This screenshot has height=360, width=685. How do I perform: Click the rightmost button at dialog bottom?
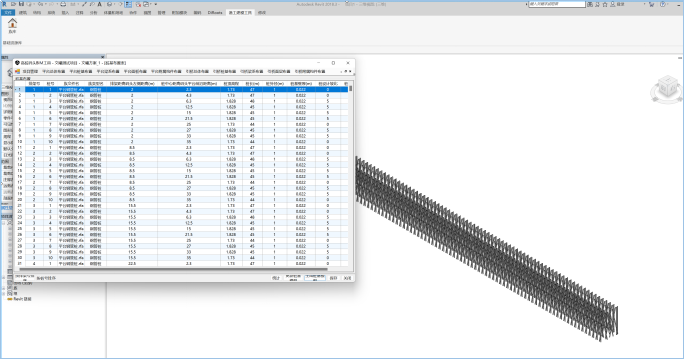pyautogui.click(x=347, y=278)
